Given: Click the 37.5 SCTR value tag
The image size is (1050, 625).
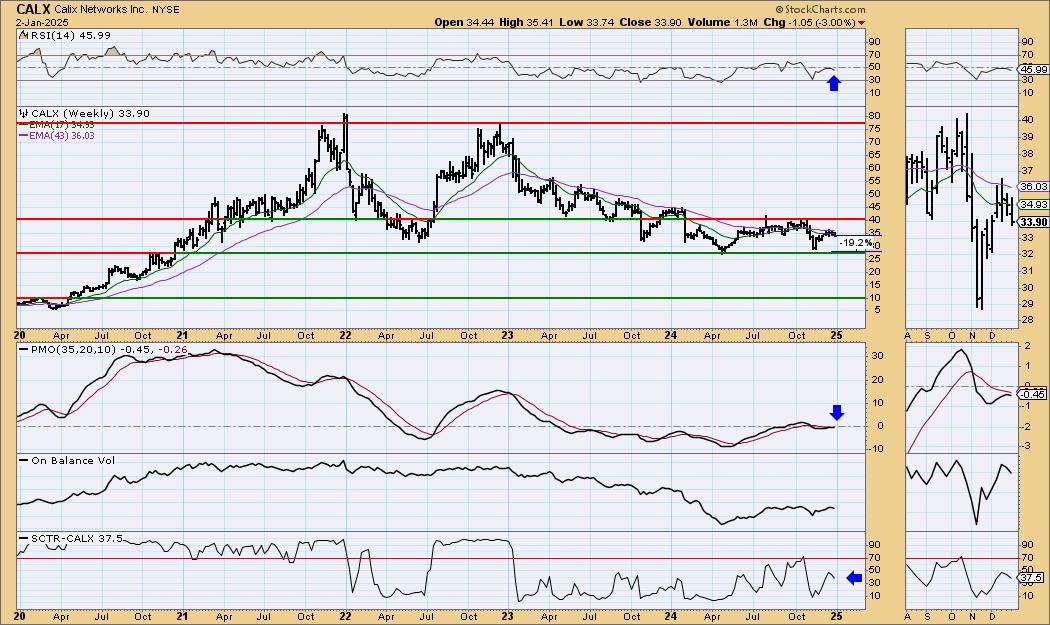Looking at the screenshot, I should [1031, 577].
